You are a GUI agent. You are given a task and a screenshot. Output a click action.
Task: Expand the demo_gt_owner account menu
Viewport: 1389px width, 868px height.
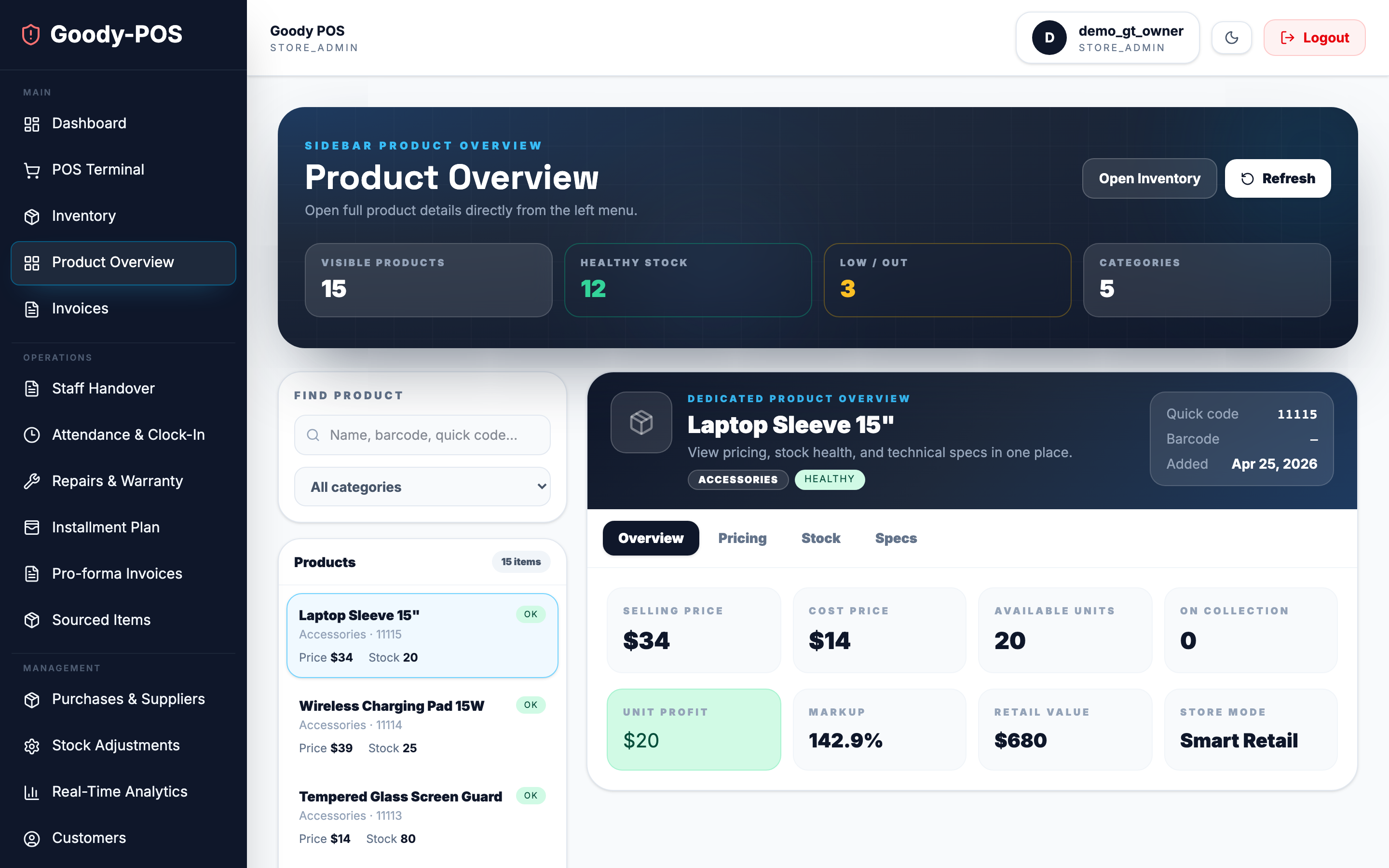click(x=1107, y=37)
